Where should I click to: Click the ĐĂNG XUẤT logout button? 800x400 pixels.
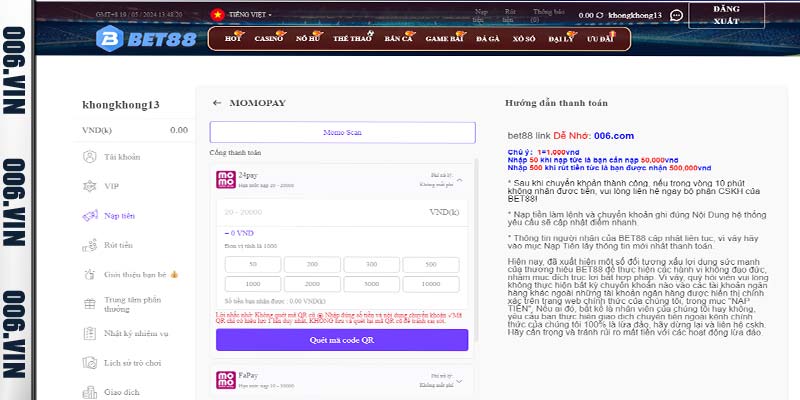726,15
